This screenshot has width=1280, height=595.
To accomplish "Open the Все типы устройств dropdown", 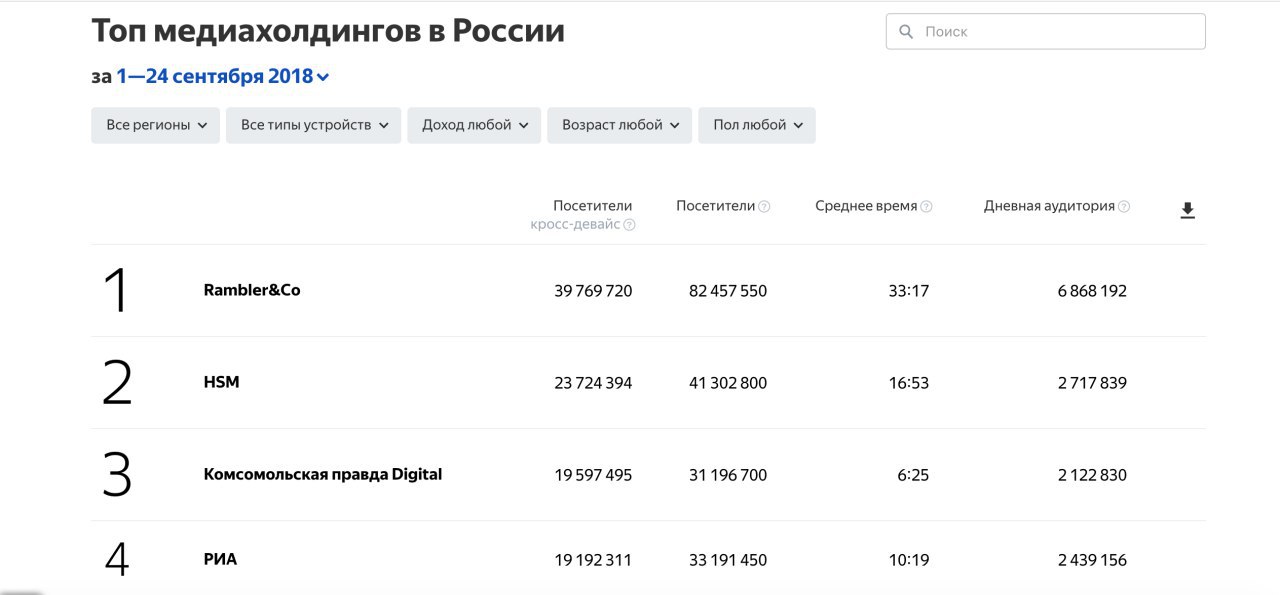I will coord(311,125).
